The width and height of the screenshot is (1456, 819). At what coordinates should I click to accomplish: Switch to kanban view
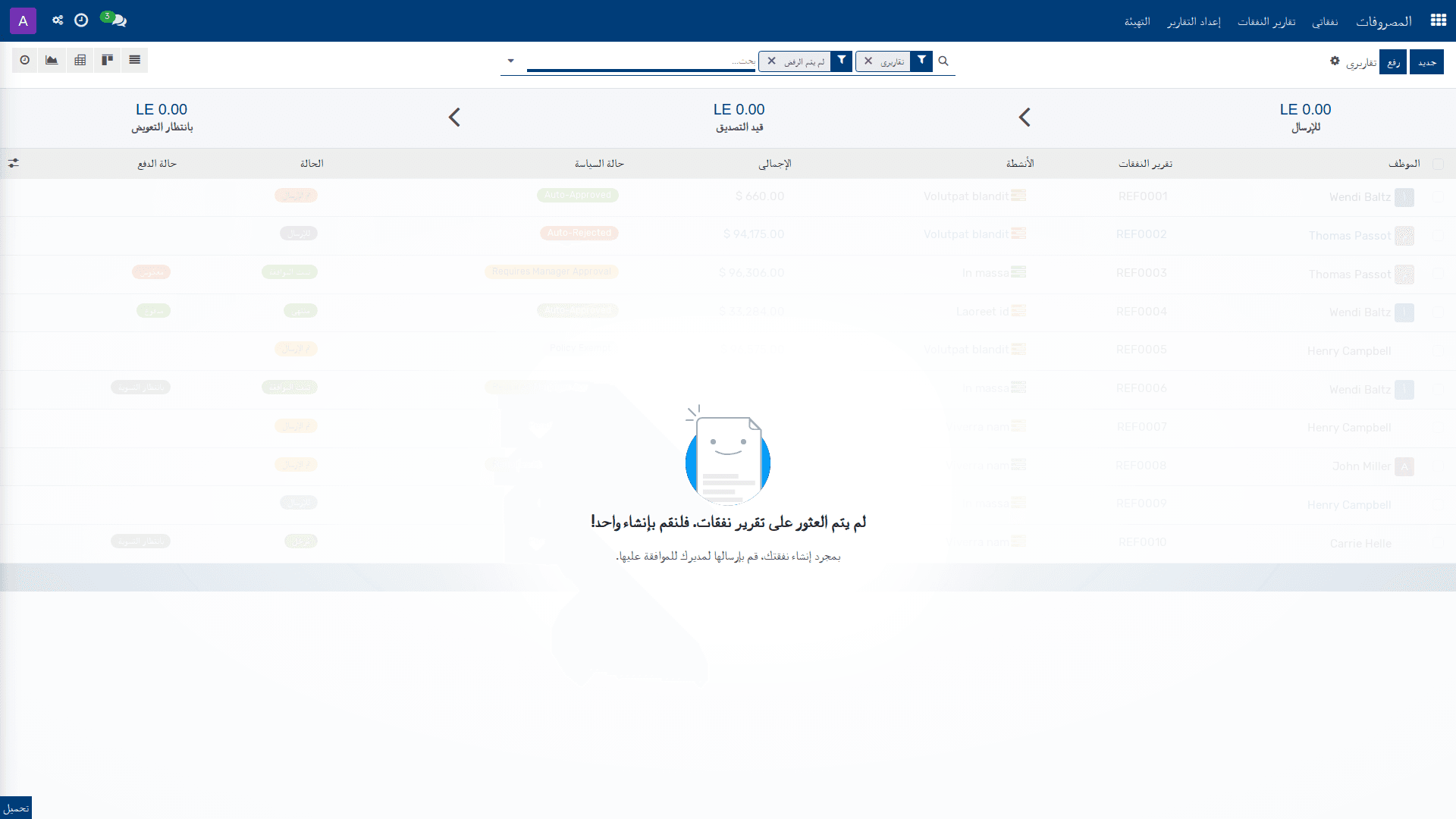click(x=108, y=60)
